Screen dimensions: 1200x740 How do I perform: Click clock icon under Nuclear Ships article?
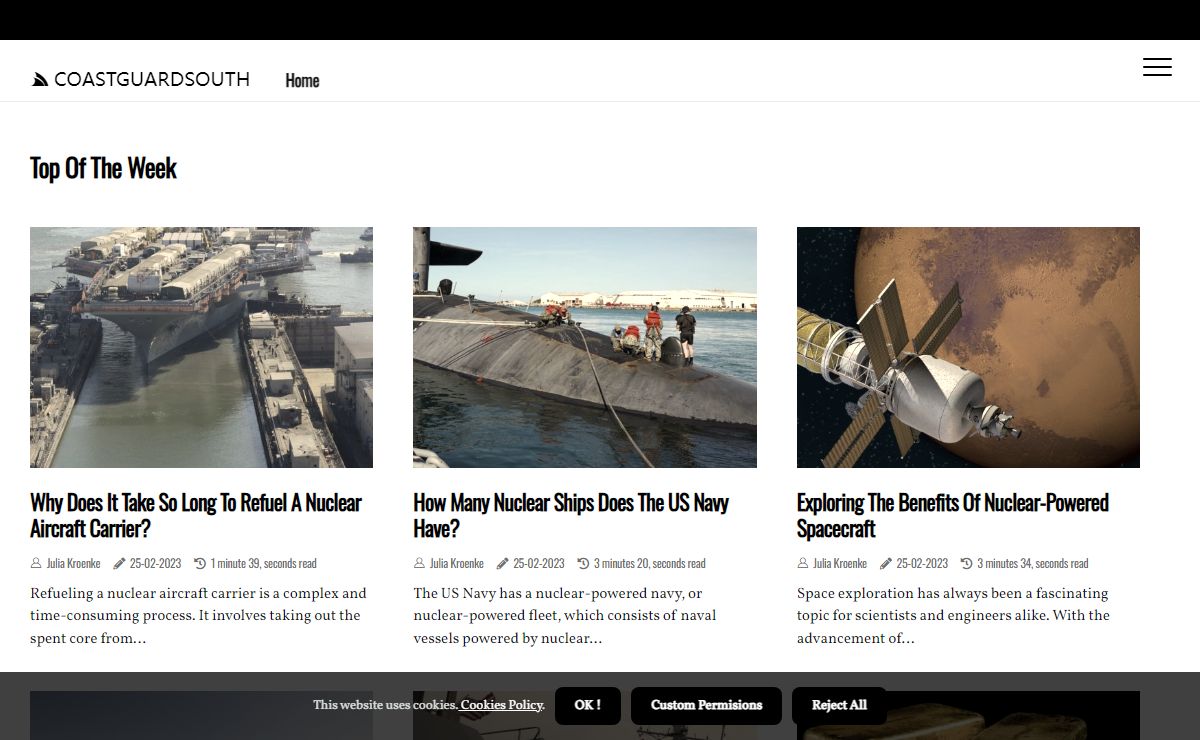pyautogui.click(x=584, y=563)
